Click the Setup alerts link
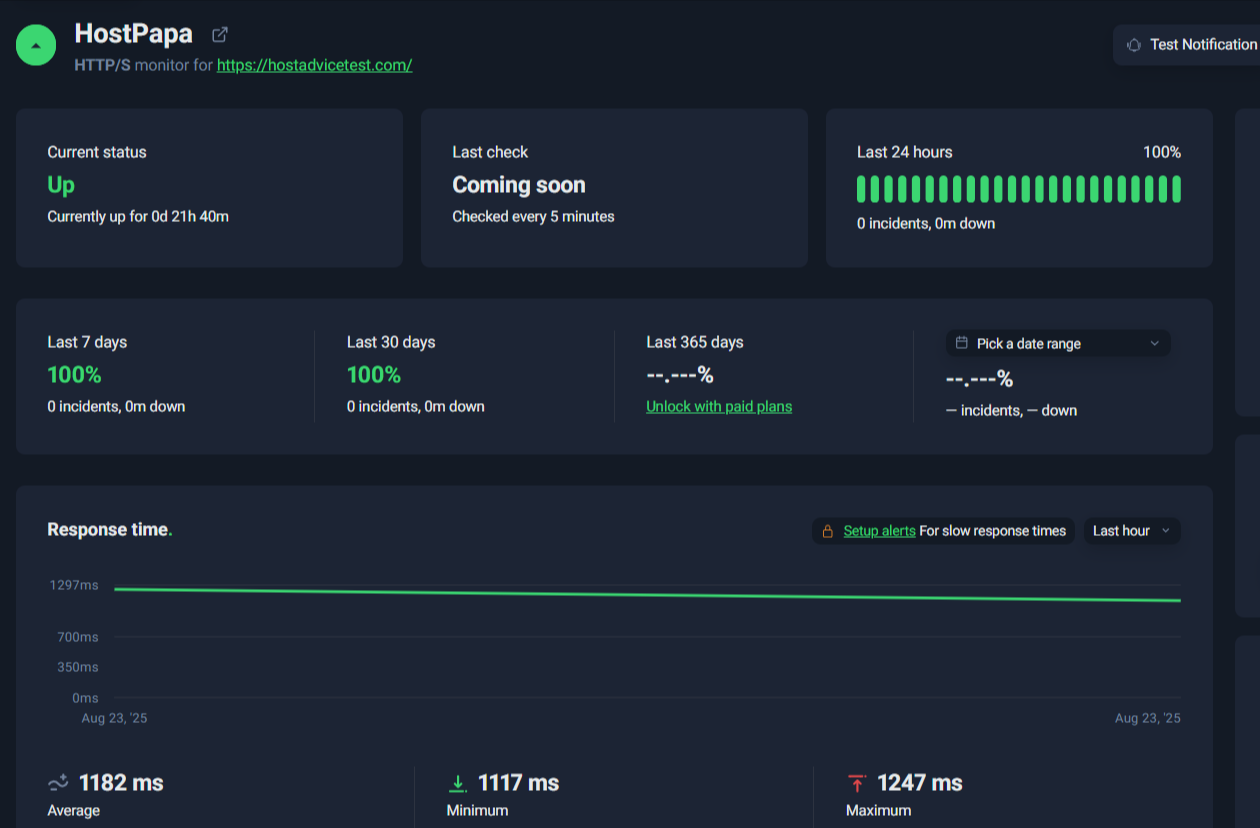The width and height of the screenshot is (1260, 828). (x=879, y=531)
